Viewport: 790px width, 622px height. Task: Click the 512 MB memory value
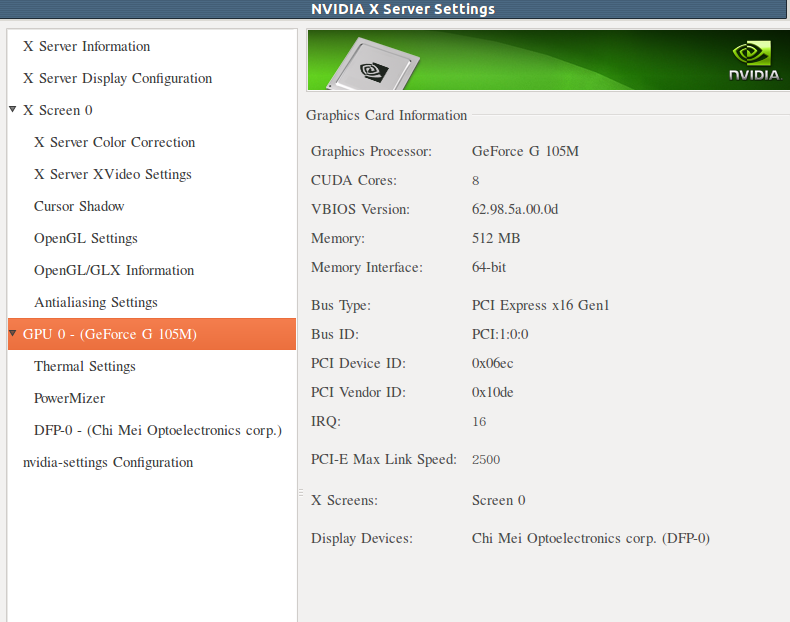(496, 238)
